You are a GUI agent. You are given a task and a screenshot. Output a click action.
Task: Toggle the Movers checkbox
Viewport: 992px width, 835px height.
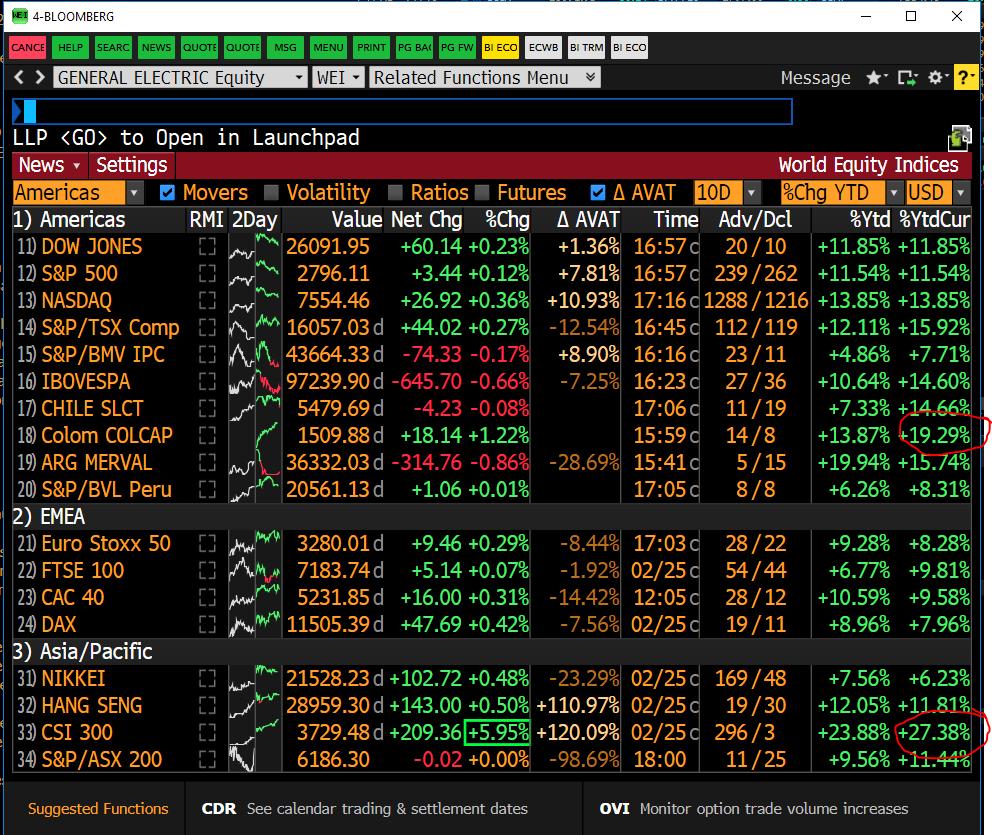(167, 192)
